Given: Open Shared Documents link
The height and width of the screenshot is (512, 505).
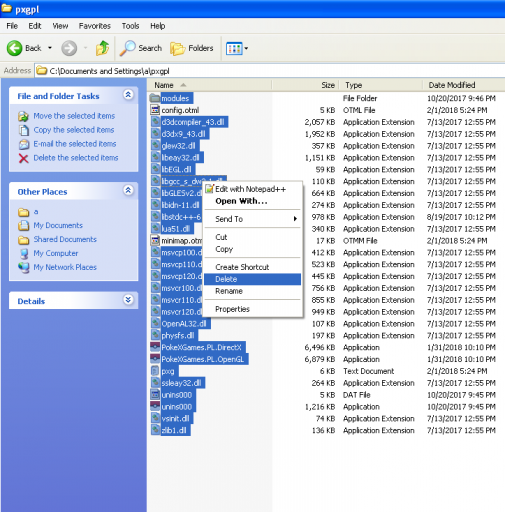Looking at the screenshot, I should coord(65,239).
